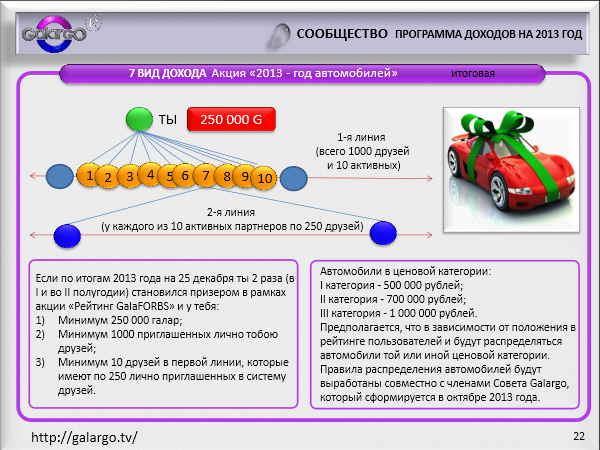
Task: Click the mouse icon beside 'СООБЩЕСТВО'
Action: pos(279,36)
